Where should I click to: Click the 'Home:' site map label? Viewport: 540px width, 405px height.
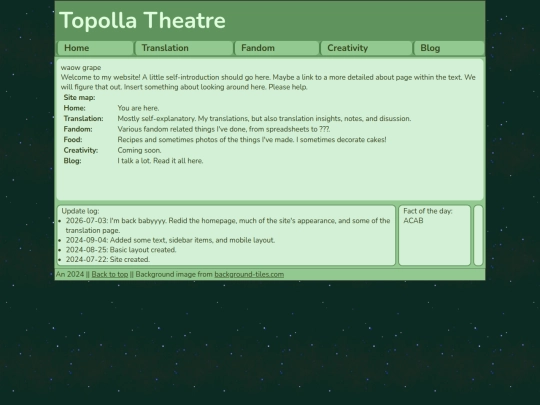coord(74,108)
